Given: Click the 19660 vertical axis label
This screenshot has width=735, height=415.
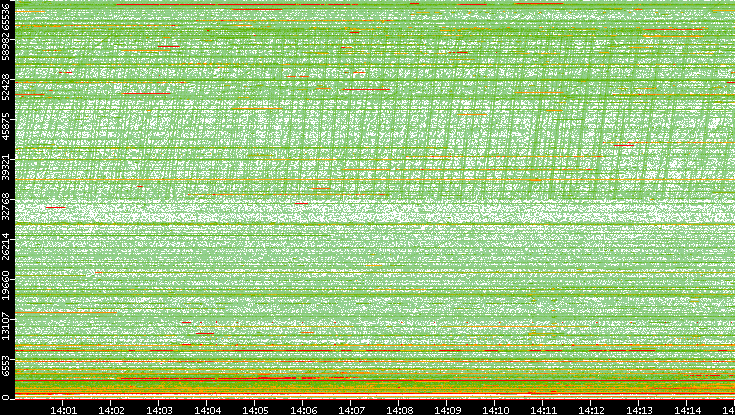Looking at the screenshot, I should pyautogui.click(x=5, y=285).
